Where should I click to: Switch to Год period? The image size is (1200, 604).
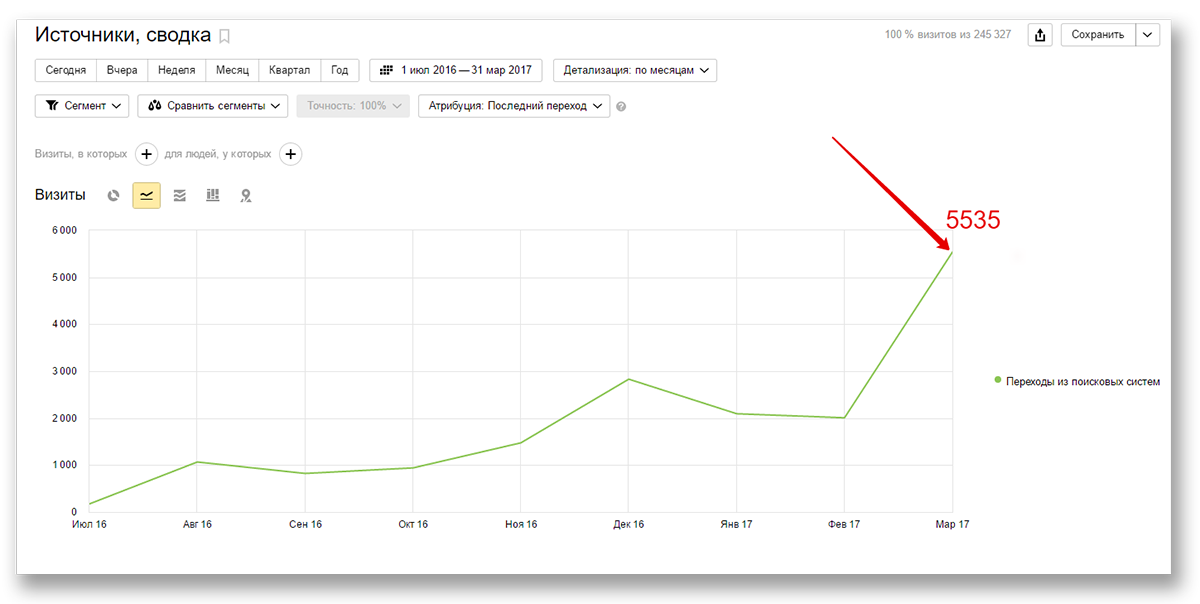coord(340,70)
